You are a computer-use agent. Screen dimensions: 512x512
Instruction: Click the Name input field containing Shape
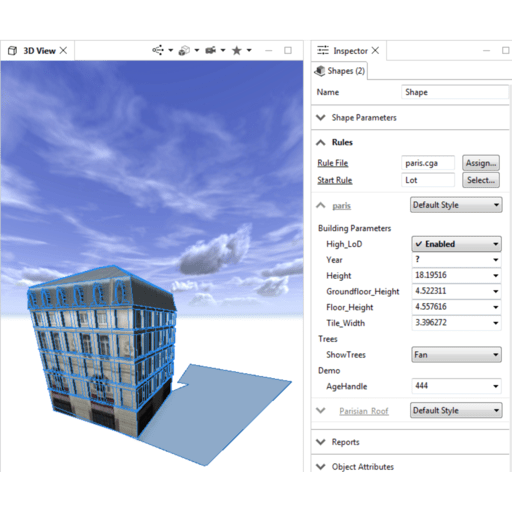pos(455,92)
